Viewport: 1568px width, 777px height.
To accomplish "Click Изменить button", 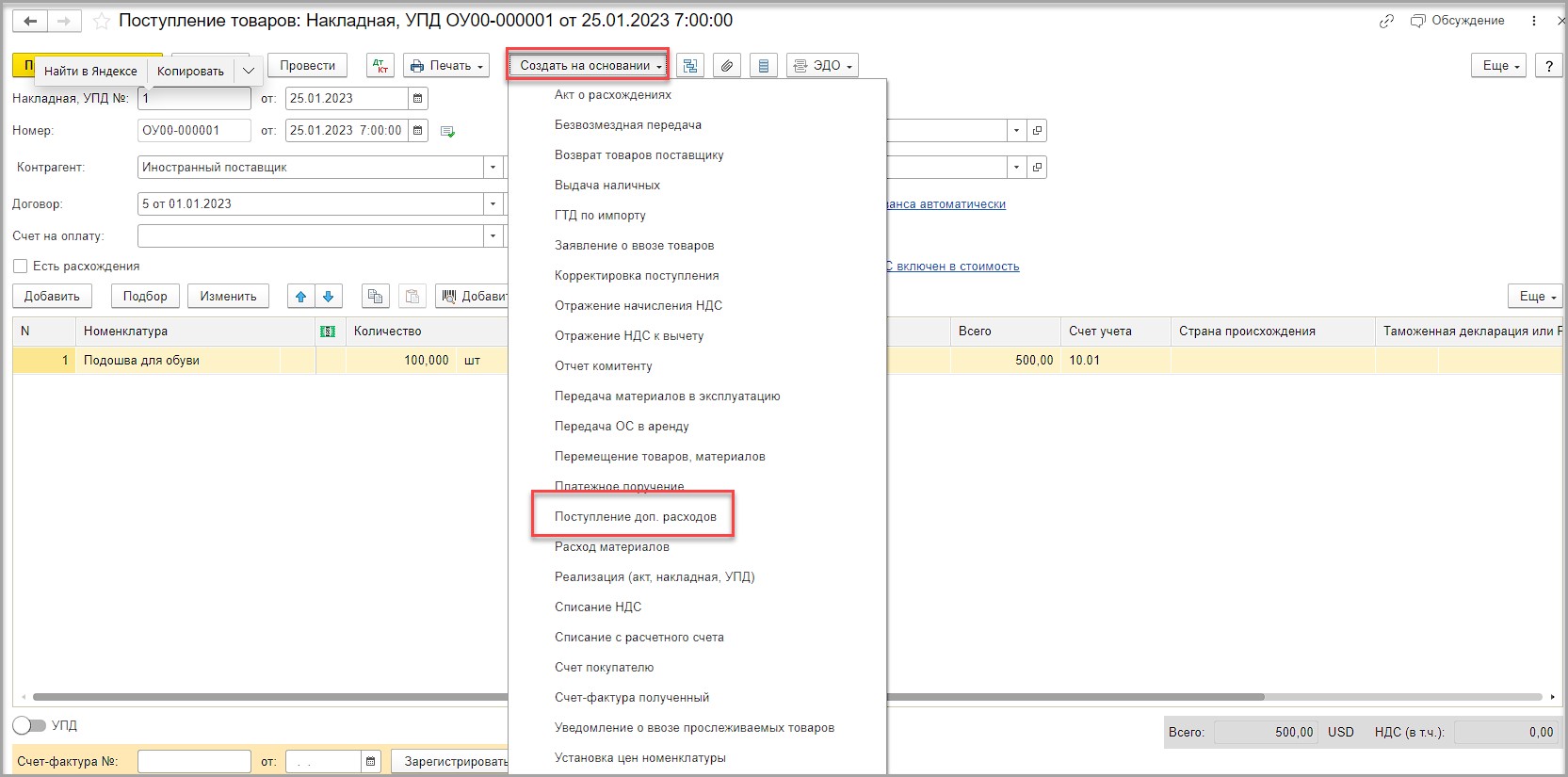I will (x=228, y=296).
